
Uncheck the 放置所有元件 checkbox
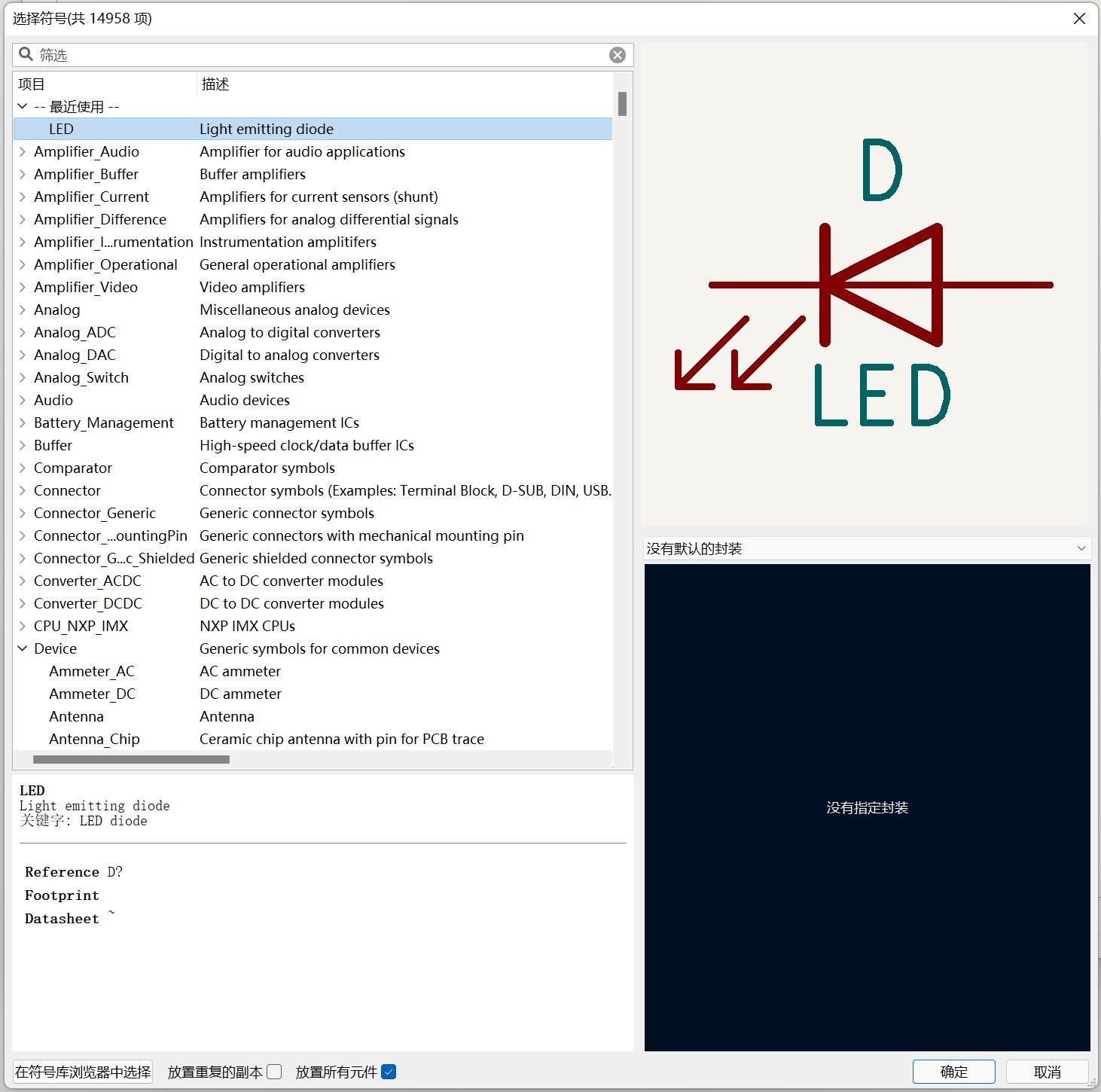coord(389,1072)
